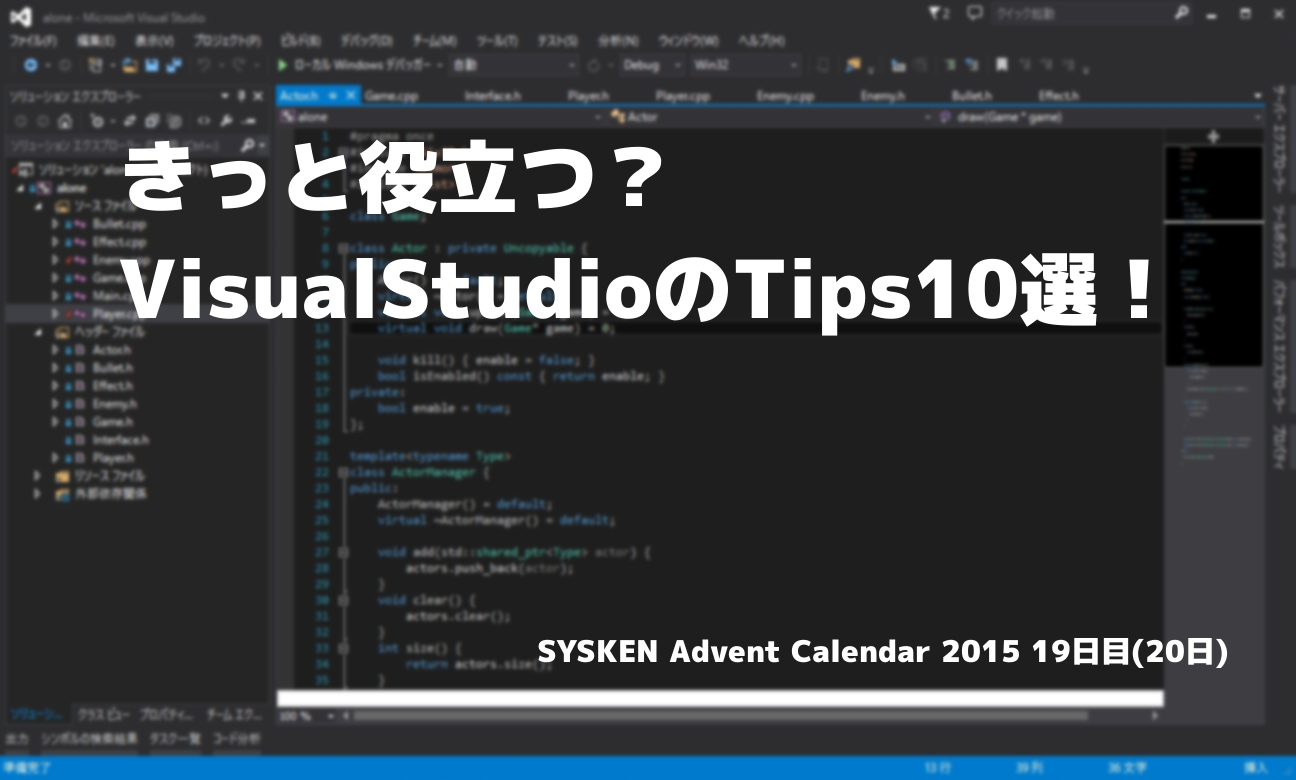Expand the 外部依存関係 node
Image resolution: width=1296 pixels, height=780 pixels.
pos(39,493)
